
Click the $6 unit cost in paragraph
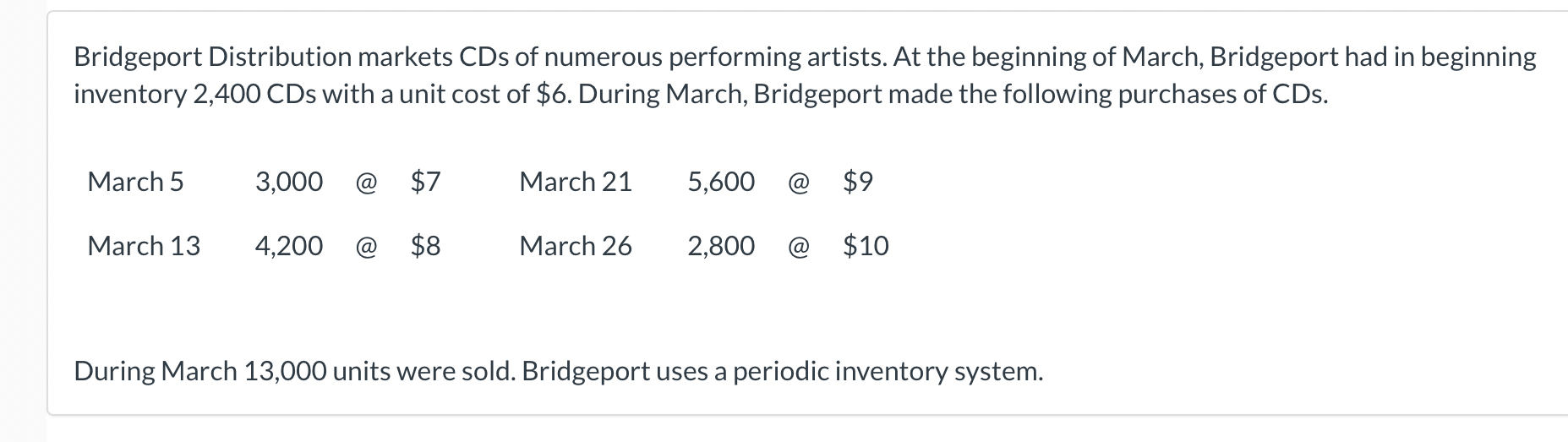(x=555, y=94)
